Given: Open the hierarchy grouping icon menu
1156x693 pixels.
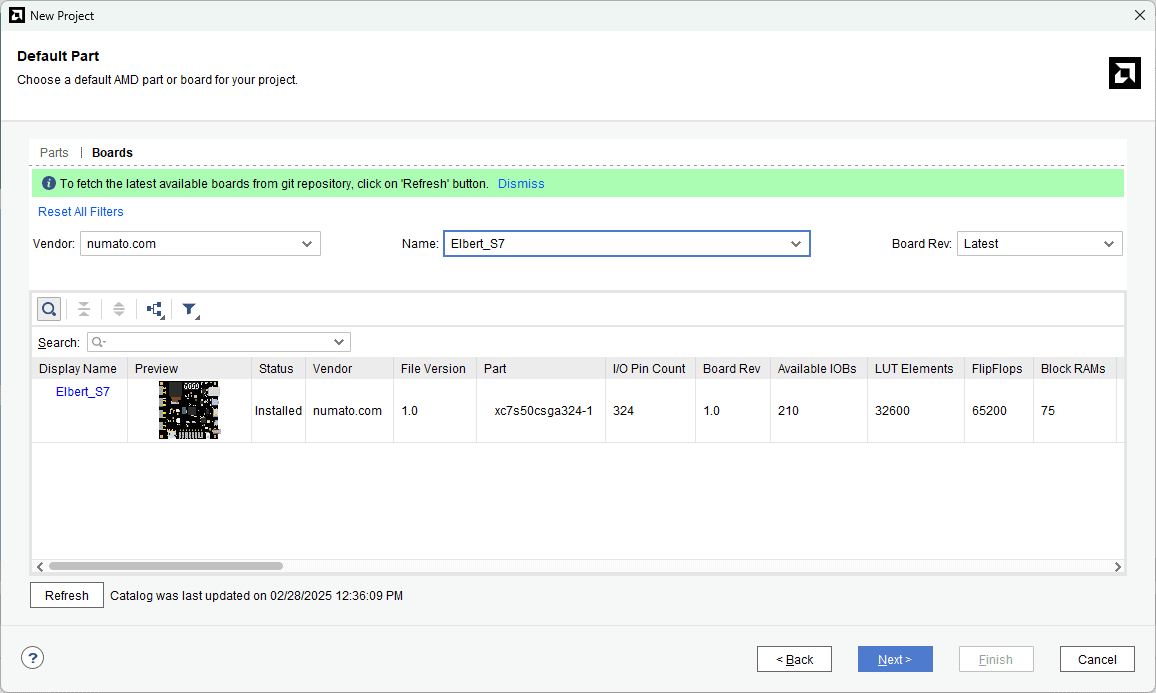Looking at the screenshot, I should click(155, 310).
